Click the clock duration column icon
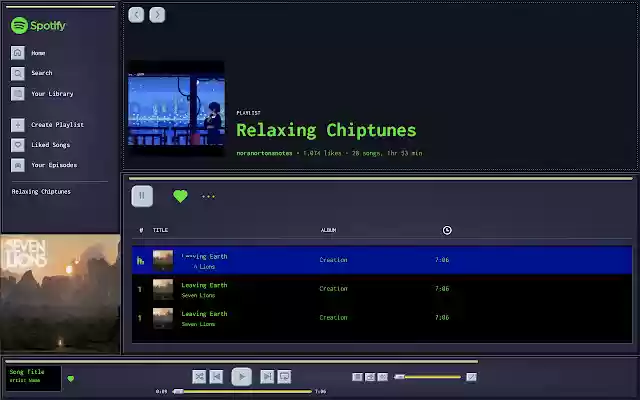The width and height of the screenshot is (640, 400). point(447,230)
